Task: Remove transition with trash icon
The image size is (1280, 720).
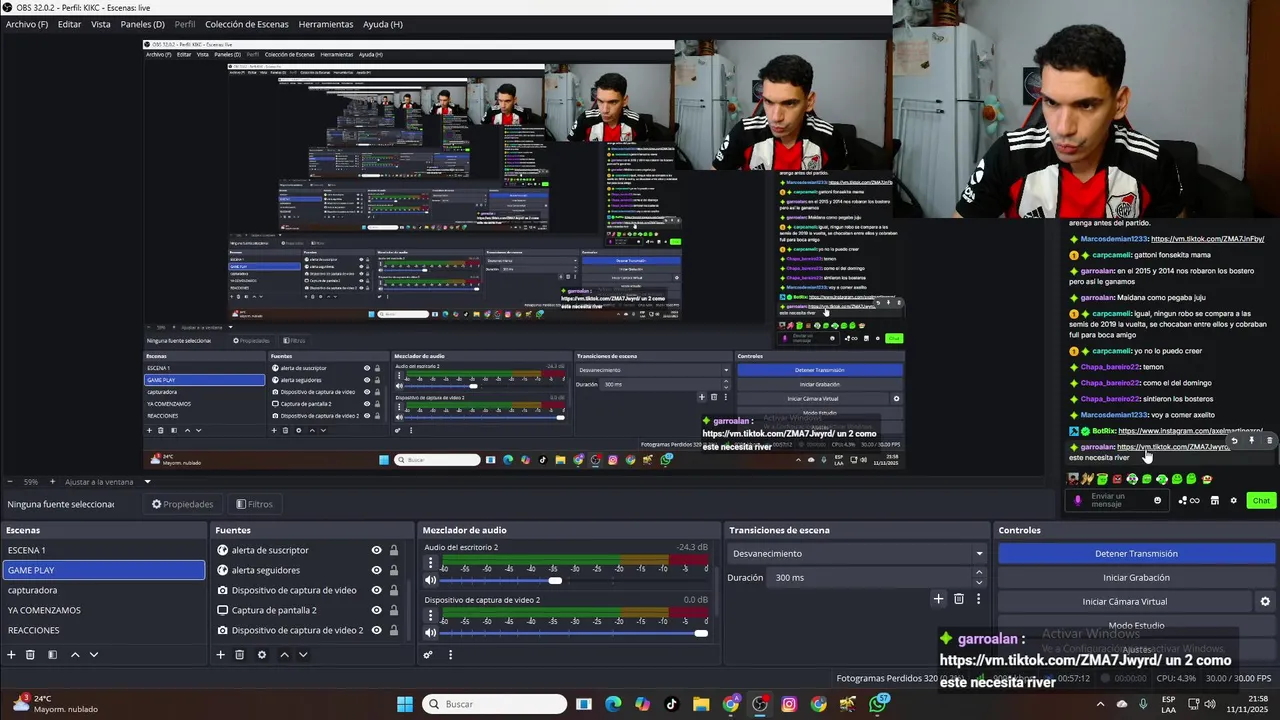Action: 958,598
